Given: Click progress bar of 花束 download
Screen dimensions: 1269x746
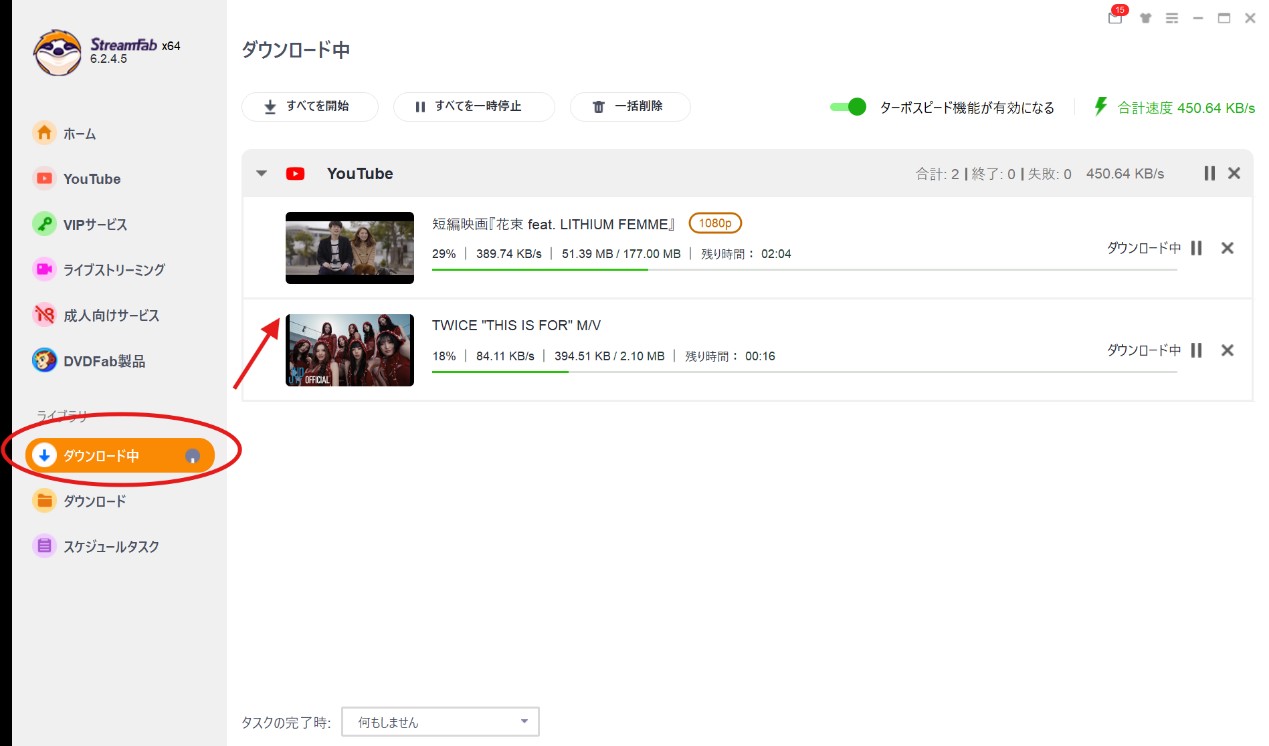Looking at the screenshot, I should coord(804,269).
